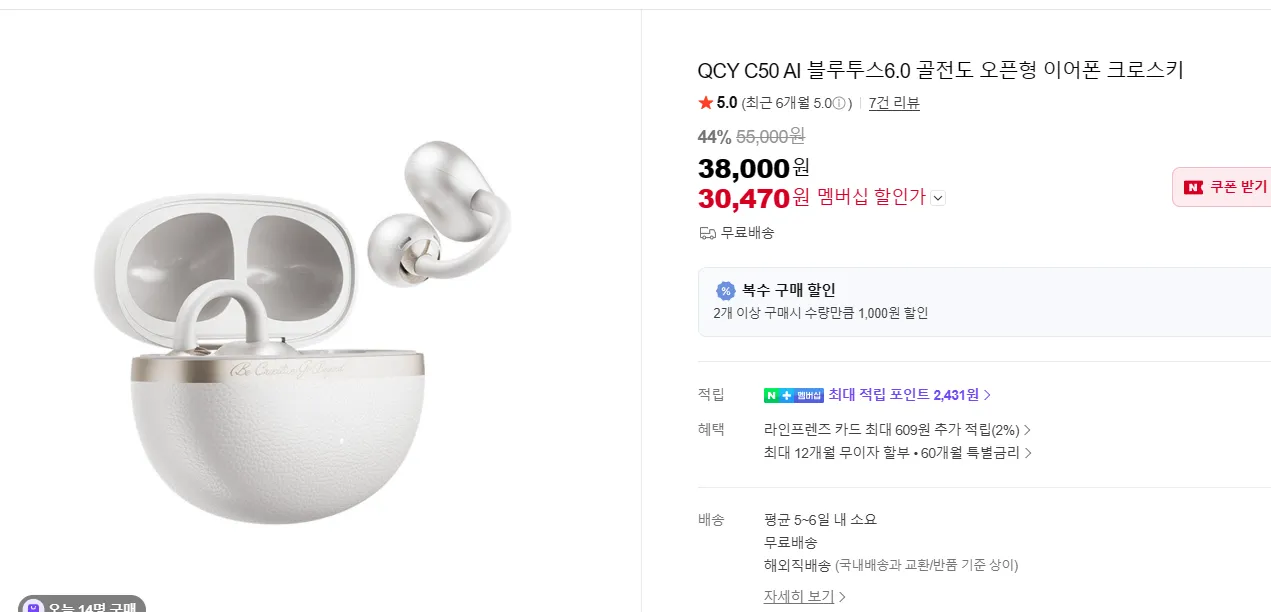Click the 30,470원 membership price
Image resolution: width=1271 pixels, height=612 pixels.
[743, 198]
